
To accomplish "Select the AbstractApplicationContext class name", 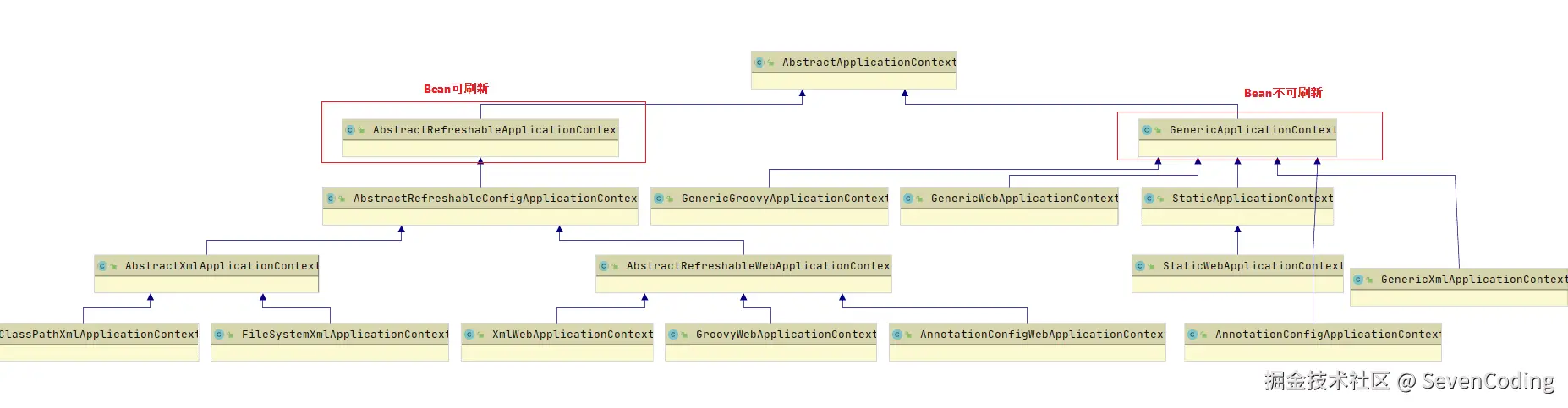I will coord(869,63).
